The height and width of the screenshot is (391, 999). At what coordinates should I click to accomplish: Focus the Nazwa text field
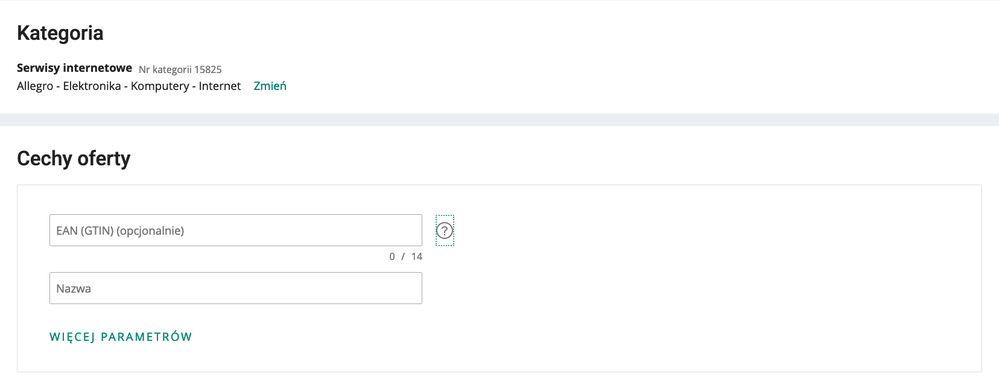pos(236,288)
